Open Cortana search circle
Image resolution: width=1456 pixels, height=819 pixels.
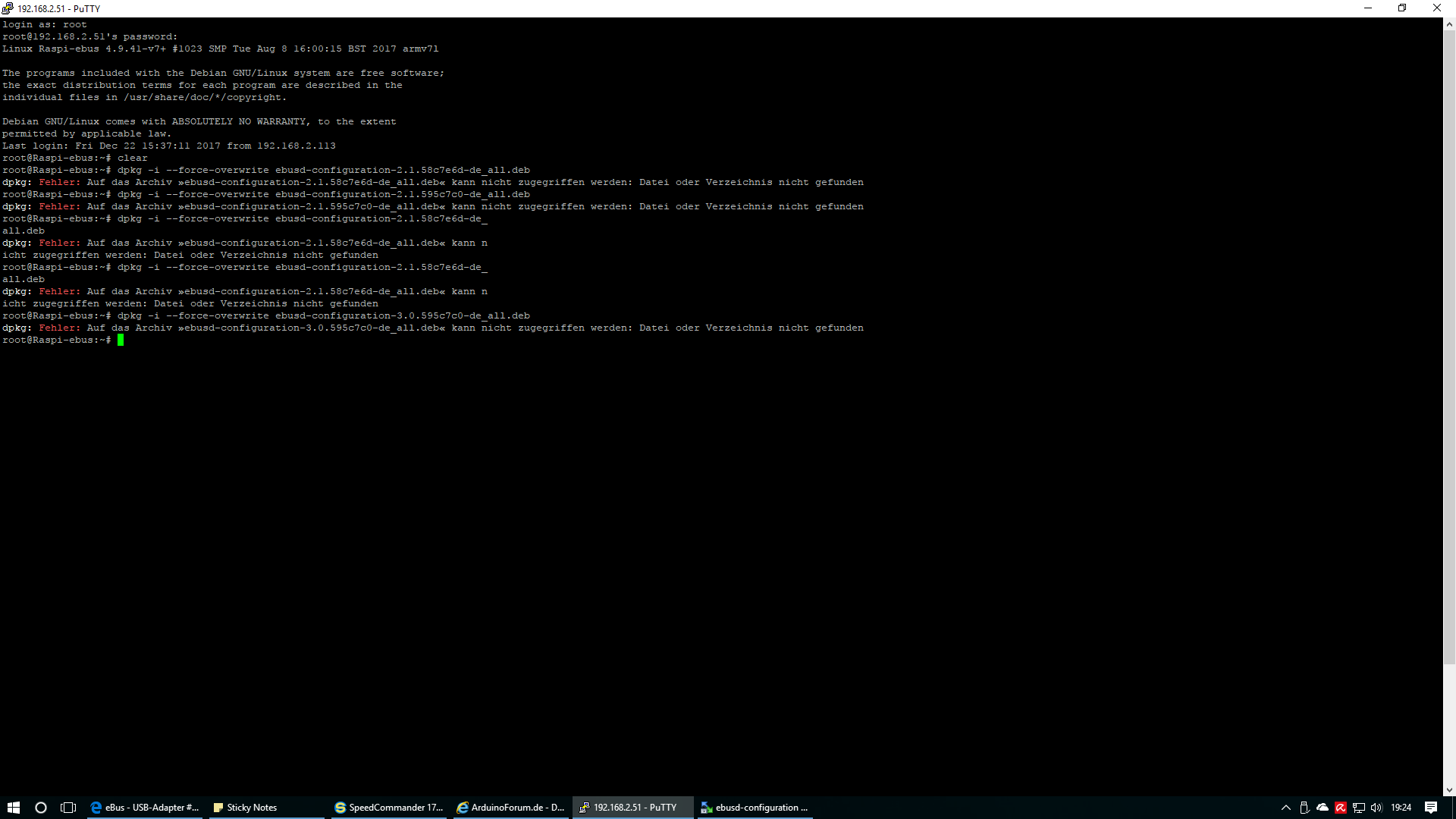point(41,808)
